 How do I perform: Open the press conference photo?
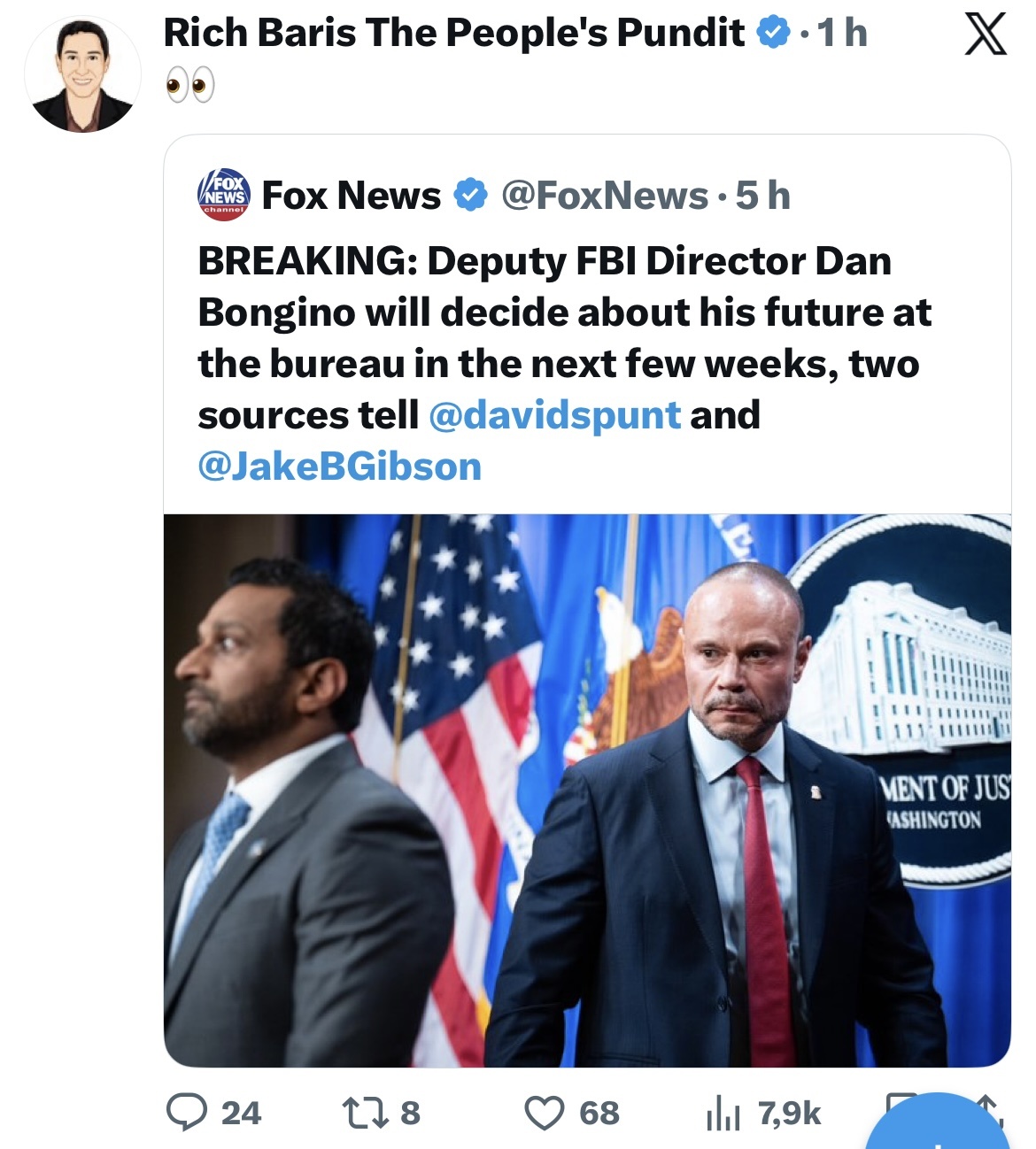coord(586,790)
